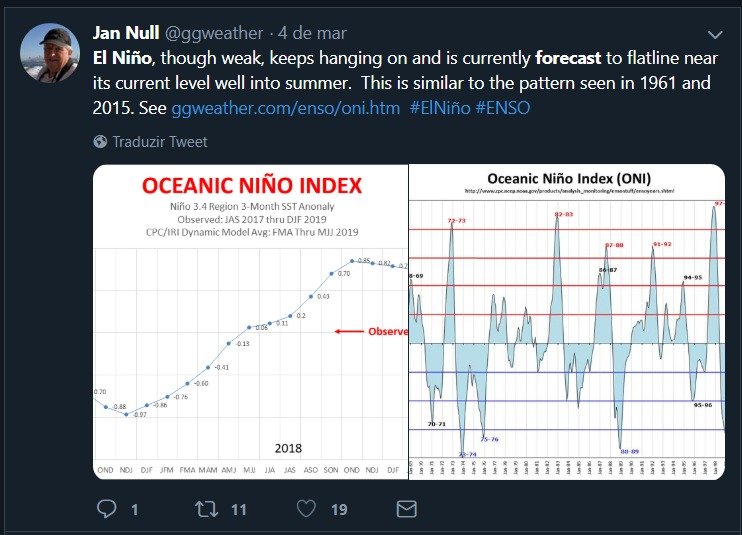The image size is (742, 535).
Task: Click Traduzir Tweet translate link
Action: 160,141
